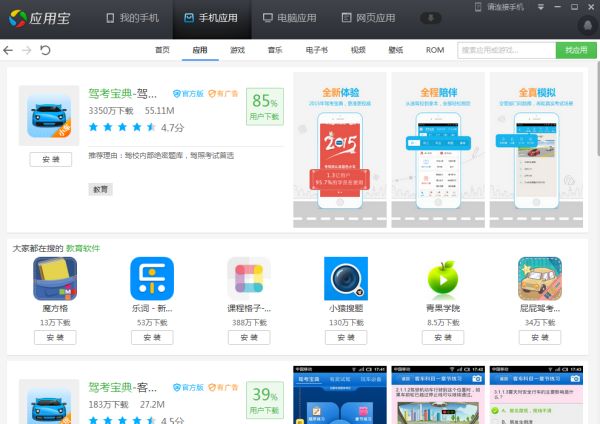Open the 网页应用 tab
The height and width of the screenshot is (424, 600).
tap(368, 18)
